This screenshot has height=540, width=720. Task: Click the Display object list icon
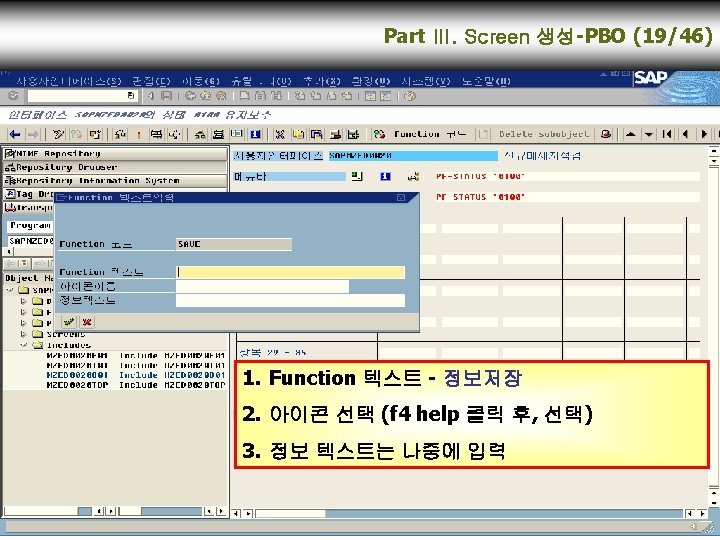(x=200, y=135)
